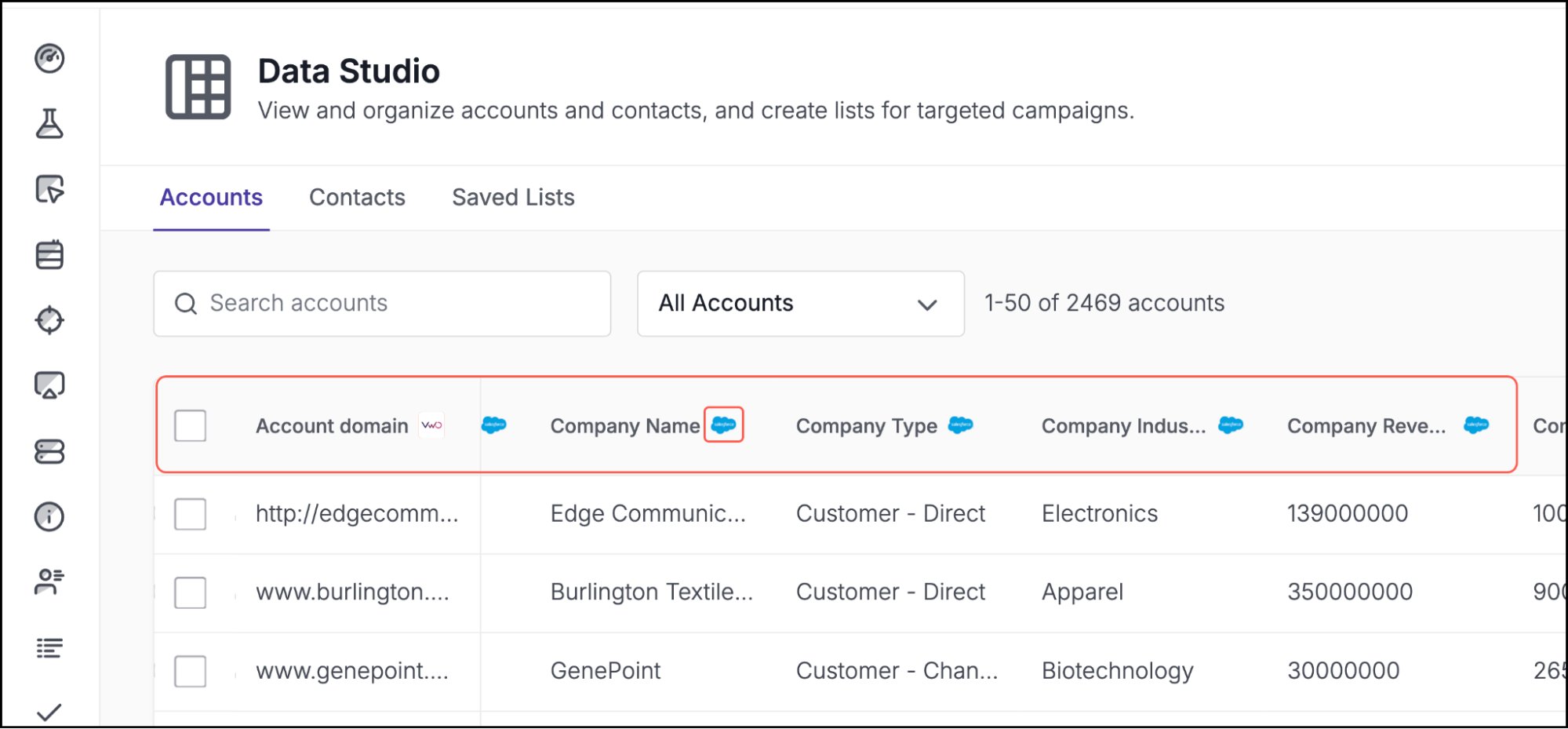Click the Salesforce icon beside Company Name header
This screenshot has height=729, width=1568.
[722, 425]
